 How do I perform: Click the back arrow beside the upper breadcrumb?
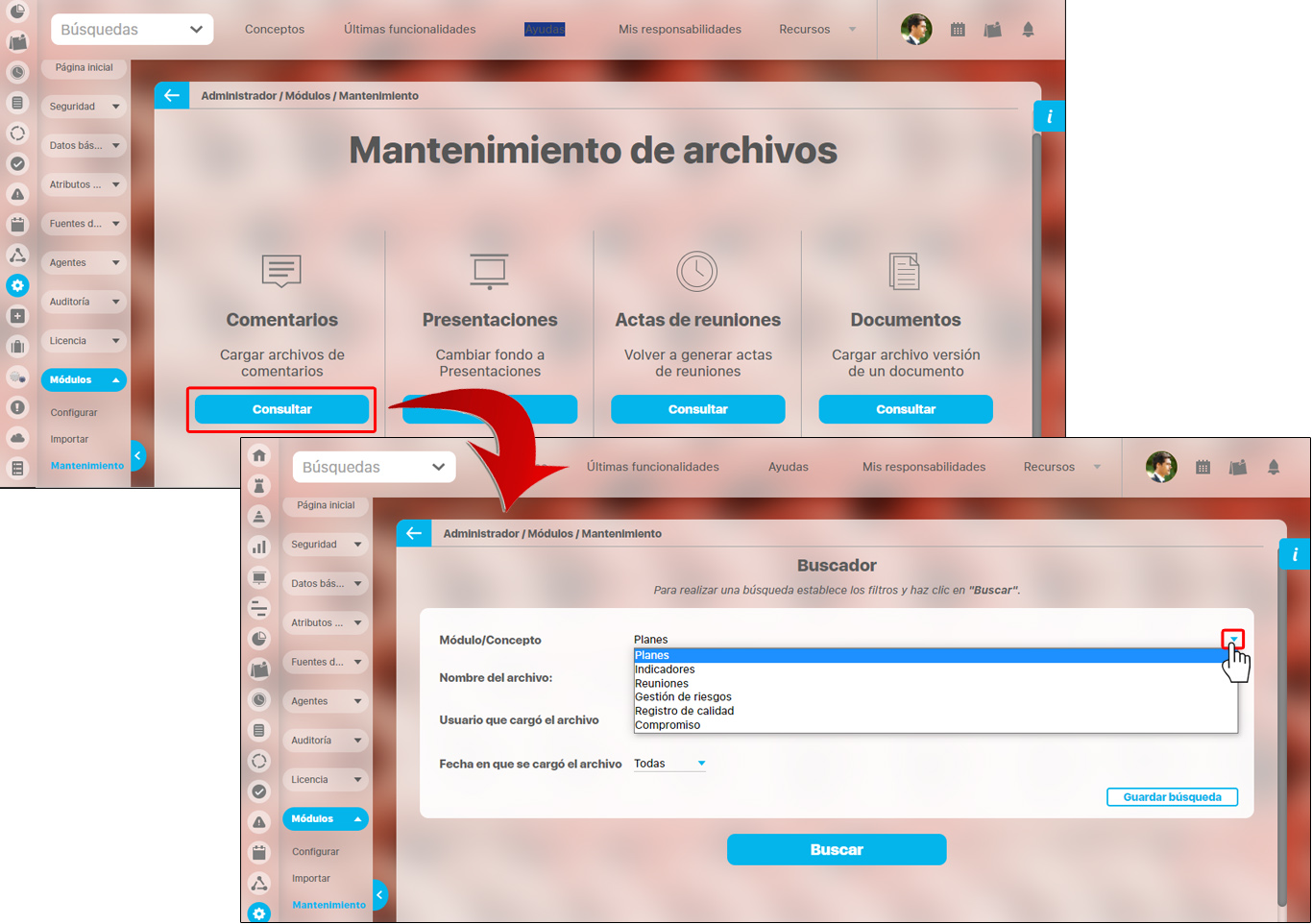[172, 95]
